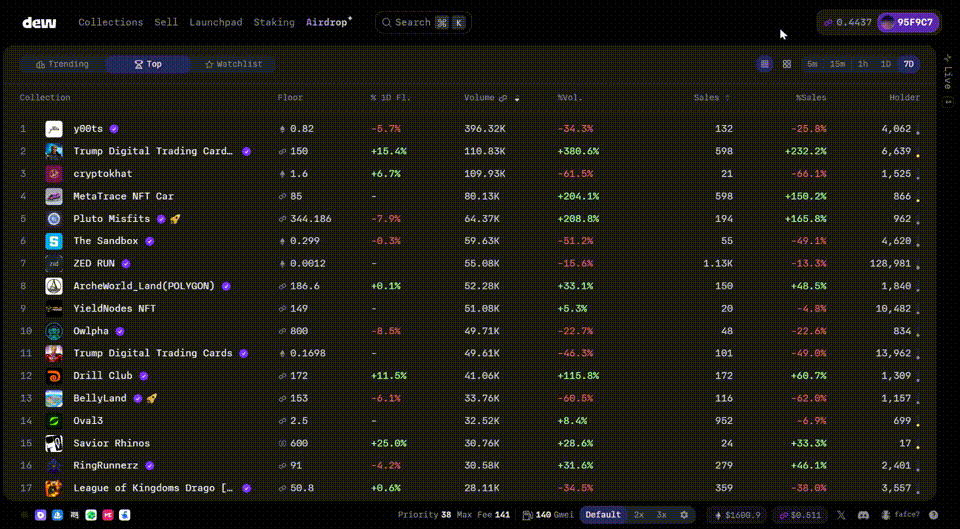Screen dimensions: 960x529
Task: Click the Live sparkle icon on right edge
Action: tap(948, 58)
